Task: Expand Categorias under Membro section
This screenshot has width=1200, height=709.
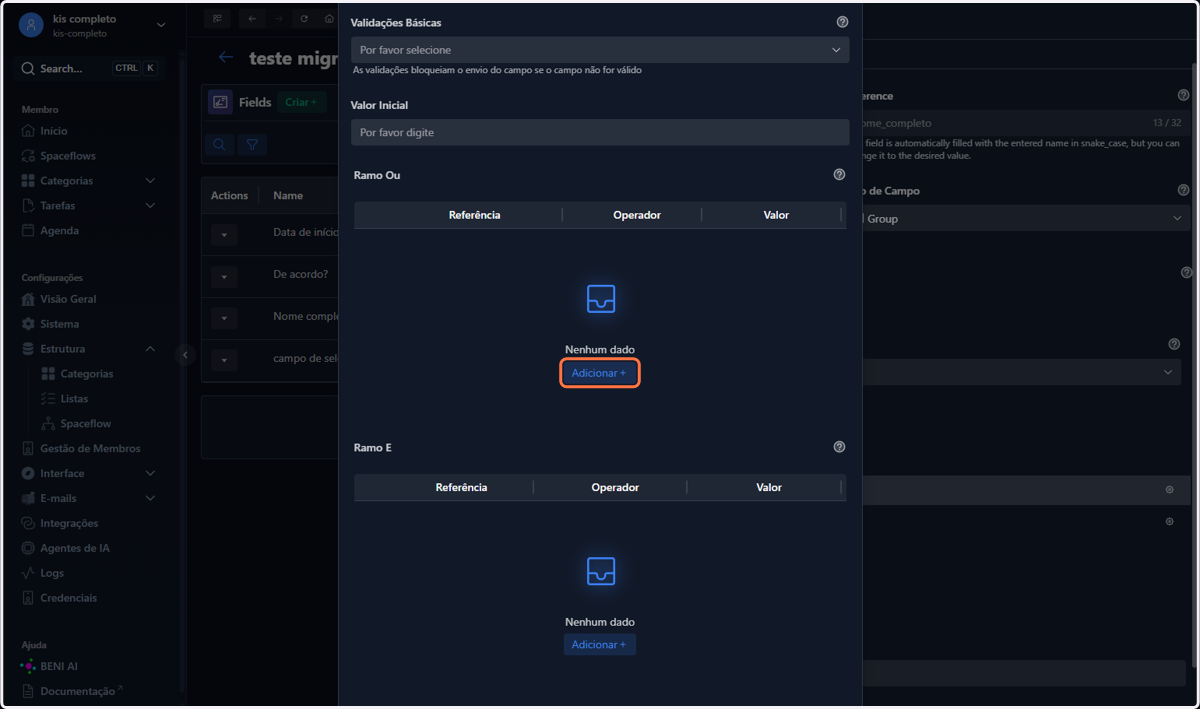Action: tap(89, 181)
